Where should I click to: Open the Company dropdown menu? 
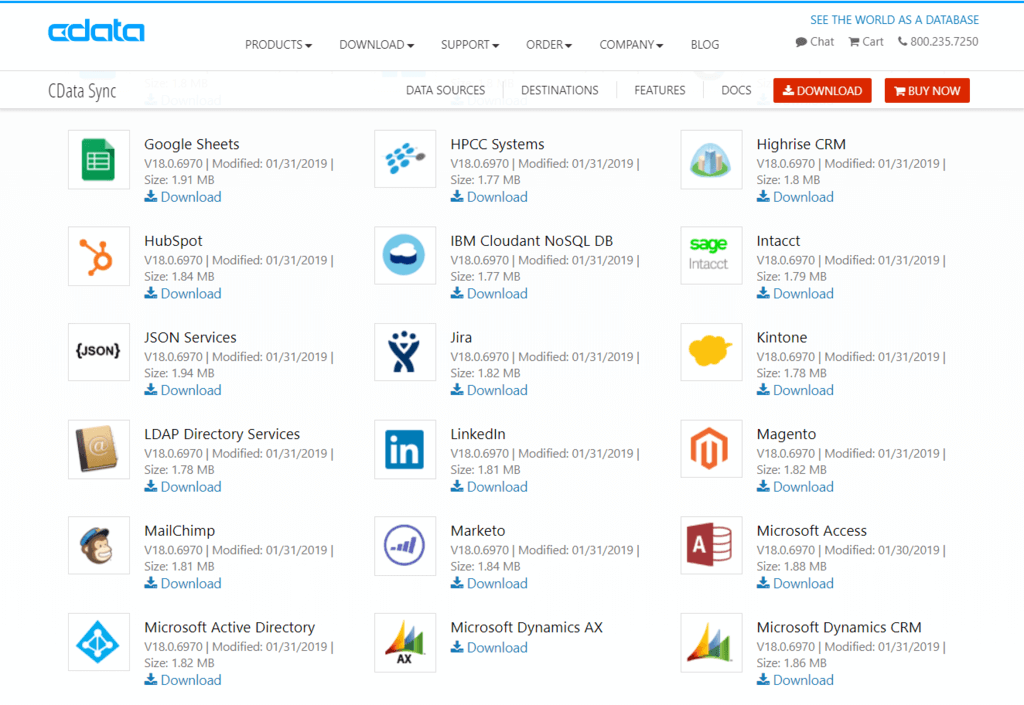click(631, 45)
